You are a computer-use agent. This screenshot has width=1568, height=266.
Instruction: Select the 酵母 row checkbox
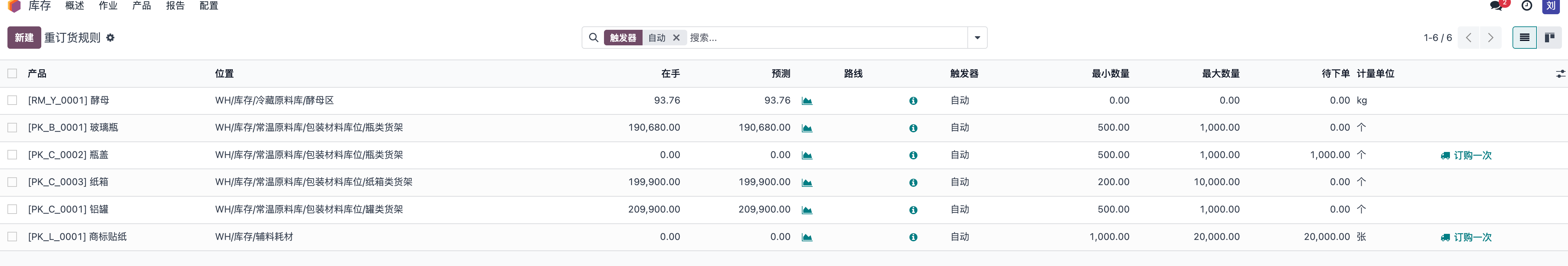click(12, 101)
